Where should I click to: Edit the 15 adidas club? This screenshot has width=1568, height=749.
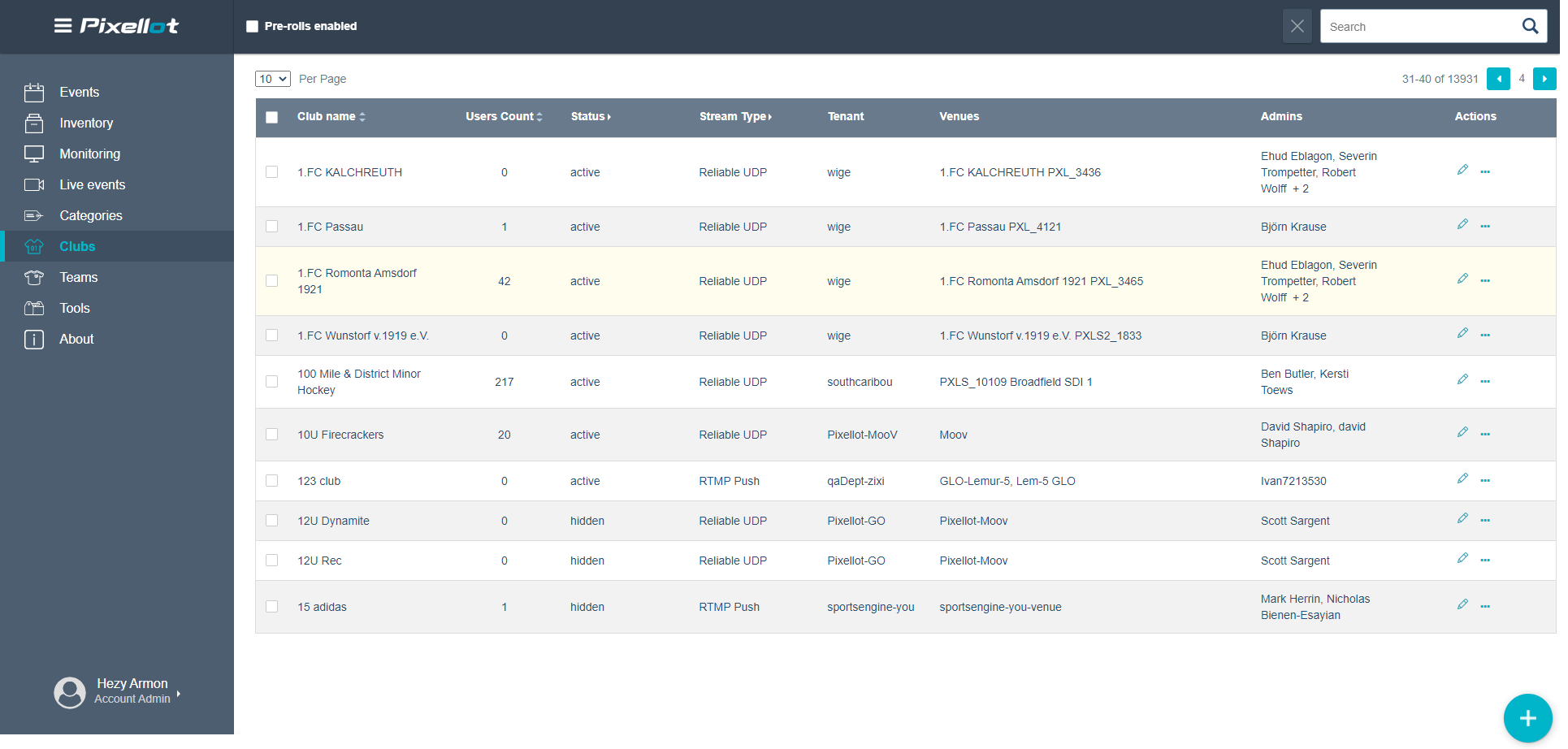(1462, 604)
